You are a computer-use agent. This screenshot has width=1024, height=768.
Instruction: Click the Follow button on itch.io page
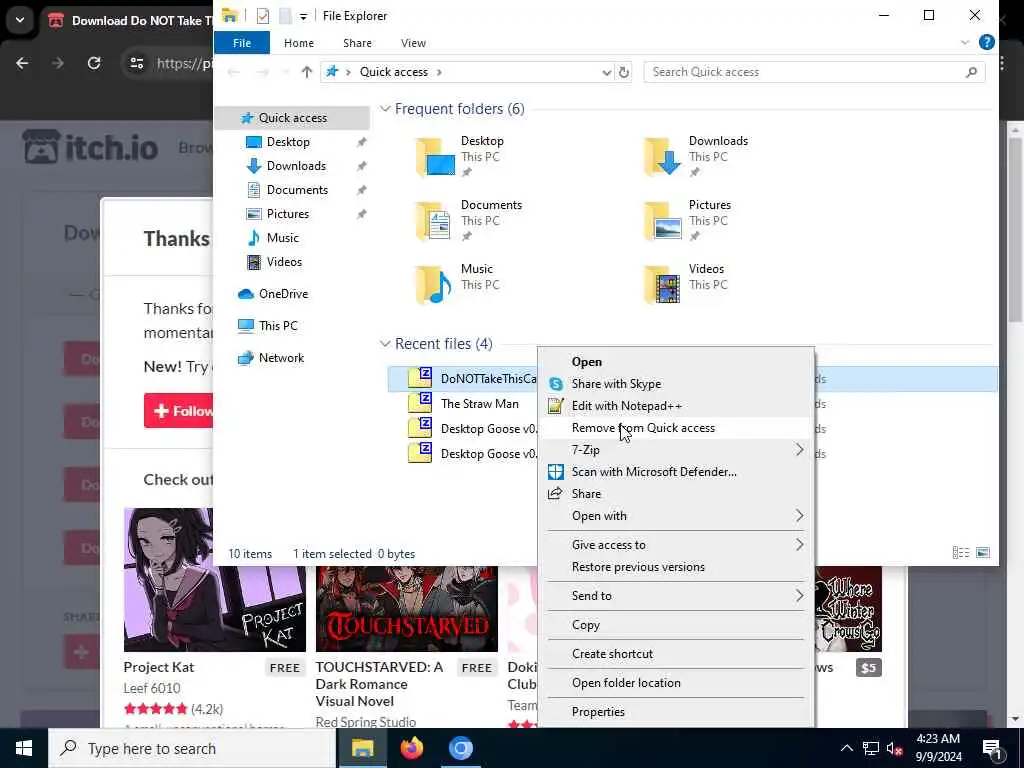point(179,411)
